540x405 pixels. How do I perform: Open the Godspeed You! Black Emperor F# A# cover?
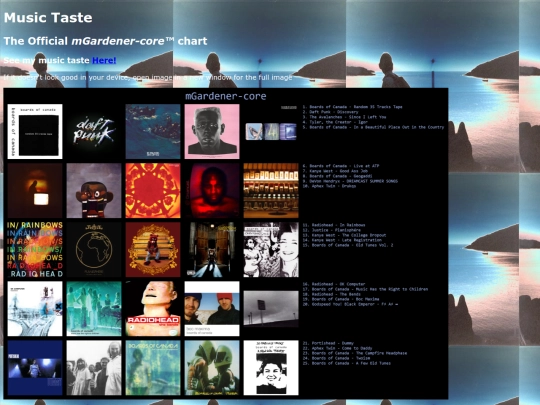pos(271,309)
